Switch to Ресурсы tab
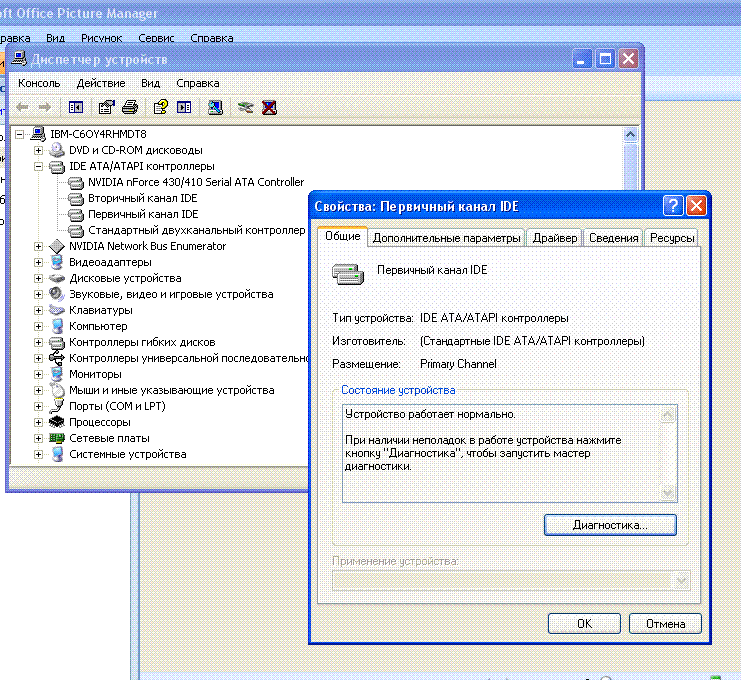741x680 pixels. pos(672,238)
